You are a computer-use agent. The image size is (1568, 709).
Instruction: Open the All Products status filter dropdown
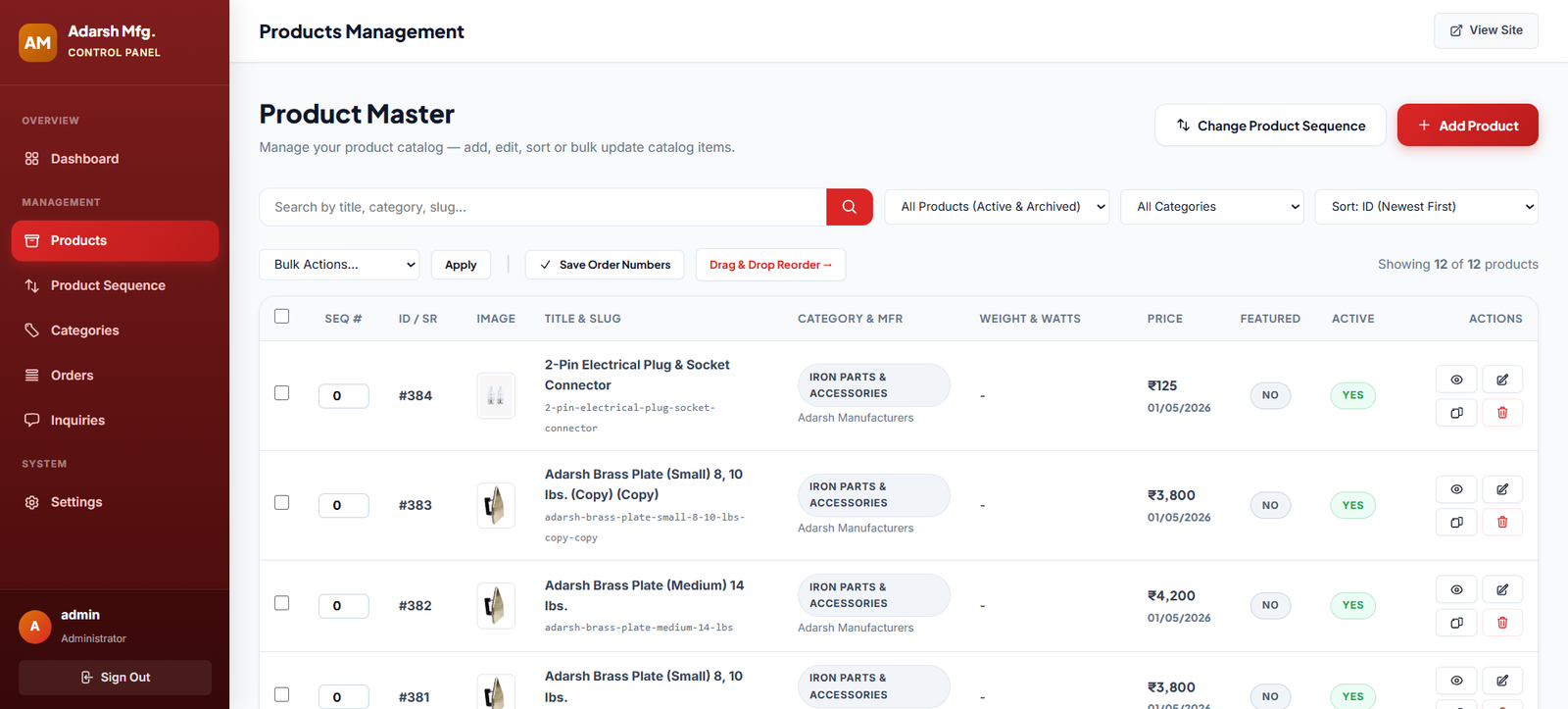tap(997, 207)
